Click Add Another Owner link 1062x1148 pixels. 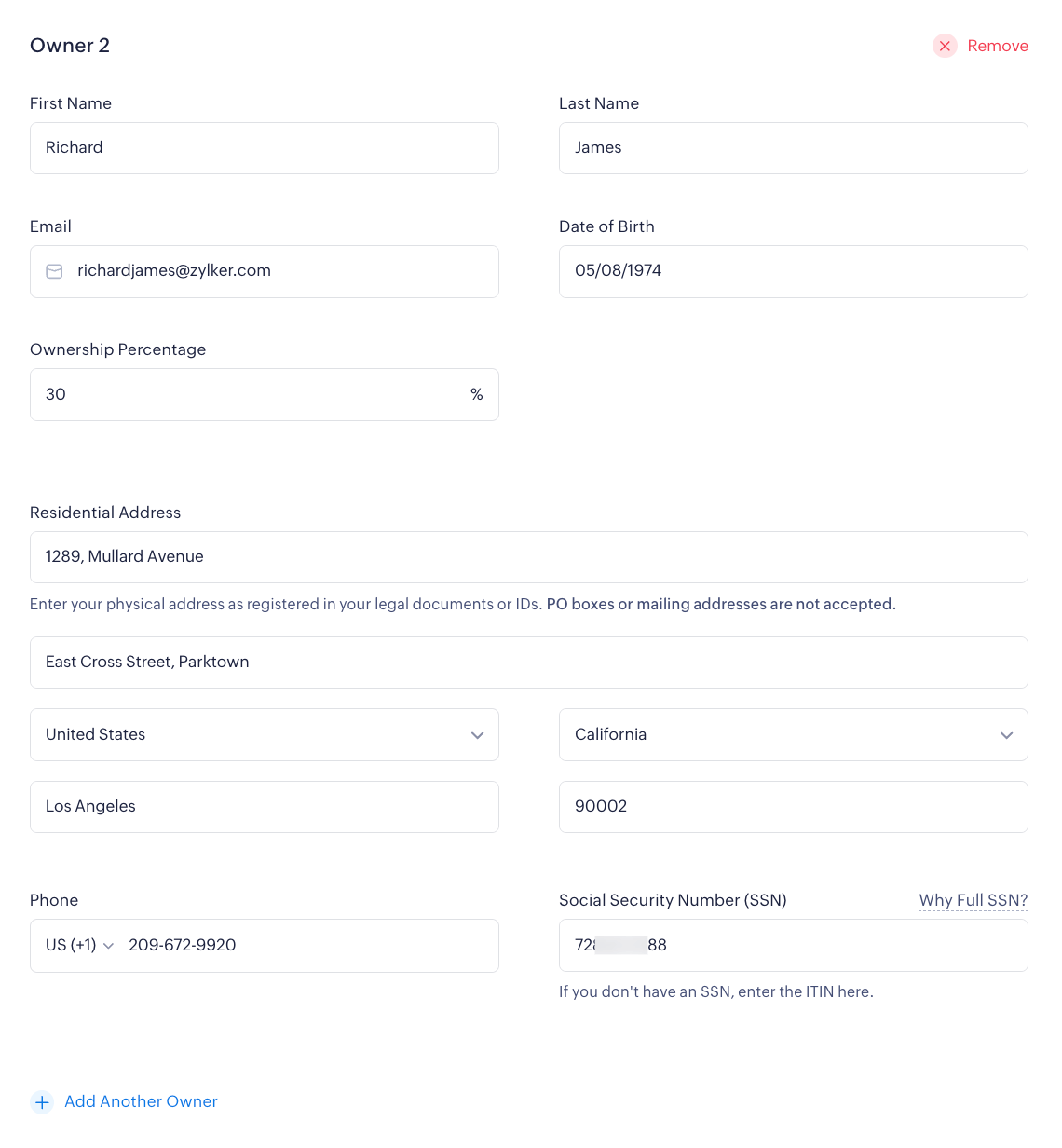click(141, 1101)
